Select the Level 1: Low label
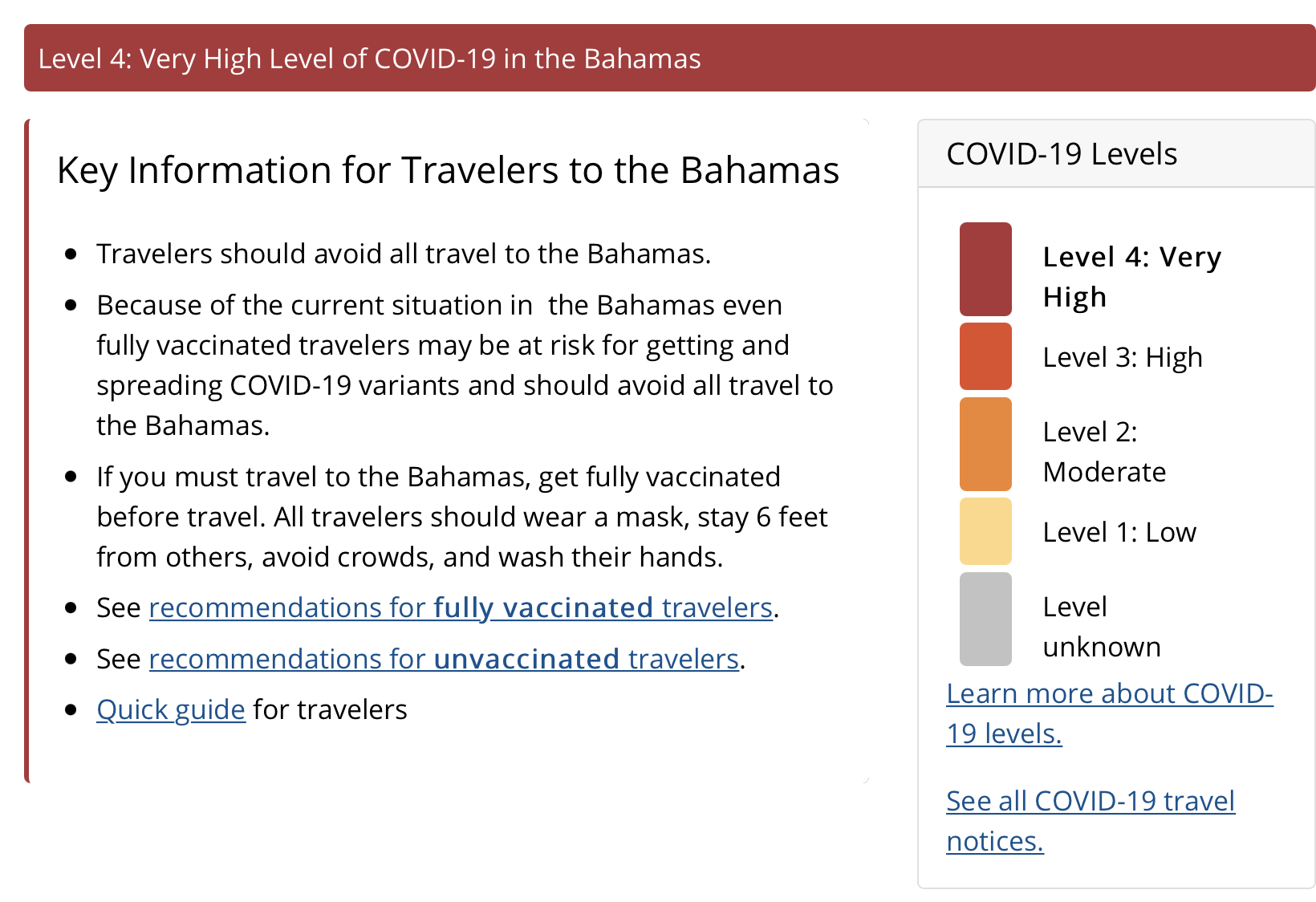Screen dimensions: 1316x902 coord(1119,532)
